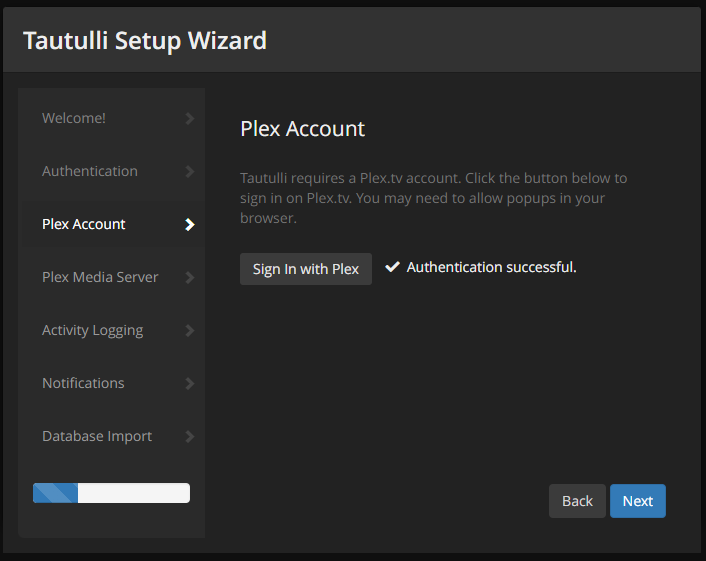
Task: Click chevron arrow beside Plex Media Server
Action: pyautogui.click(x=190, y=277)
